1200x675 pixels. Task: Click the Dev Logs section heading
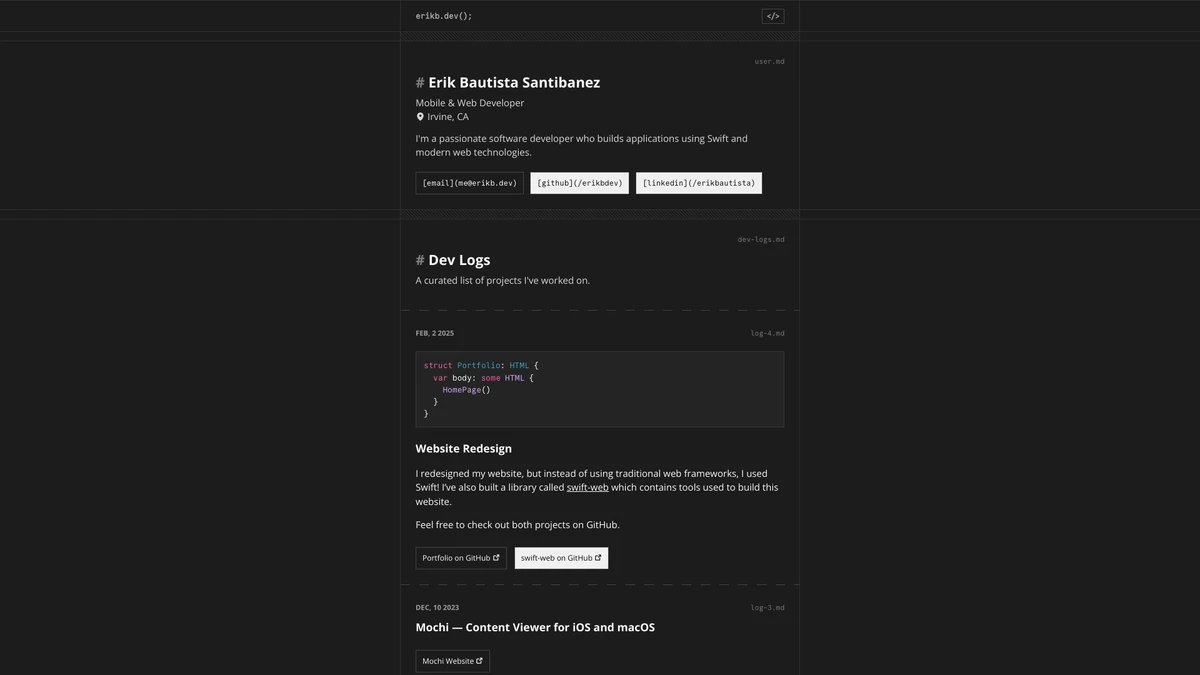[x=459, y=260]
